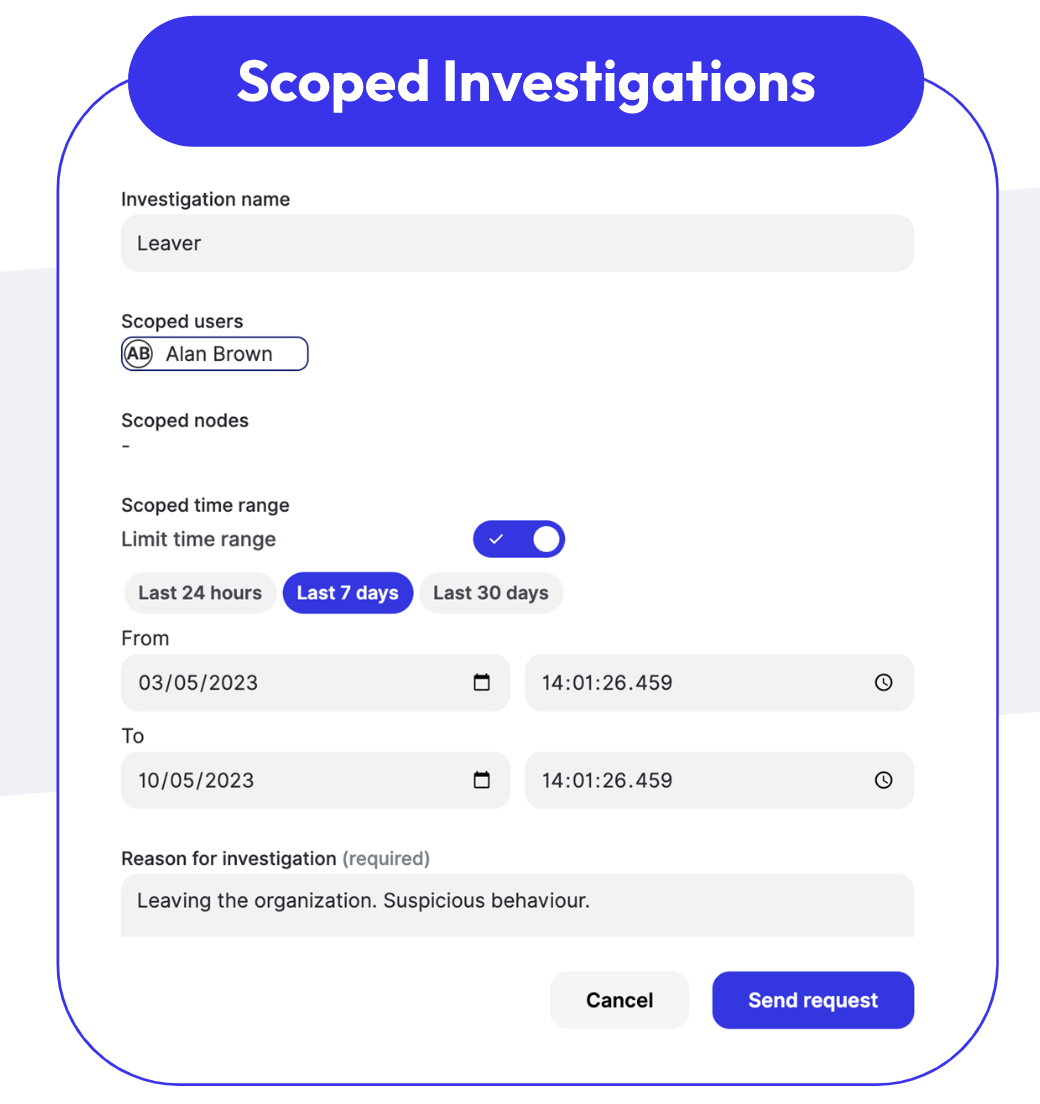This screenshot has height=1104, width=1040.
Task: Click the Investigation name field containing Leaver
Action: tap(517, 243)
